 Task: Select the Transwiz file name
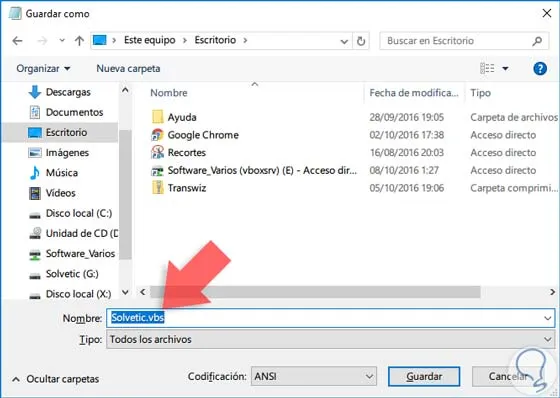[187, 188]
